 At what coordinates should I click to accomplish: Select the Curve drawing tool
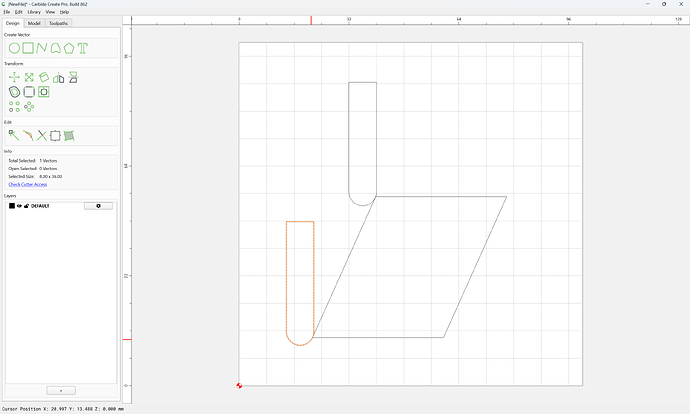[55, 48]
